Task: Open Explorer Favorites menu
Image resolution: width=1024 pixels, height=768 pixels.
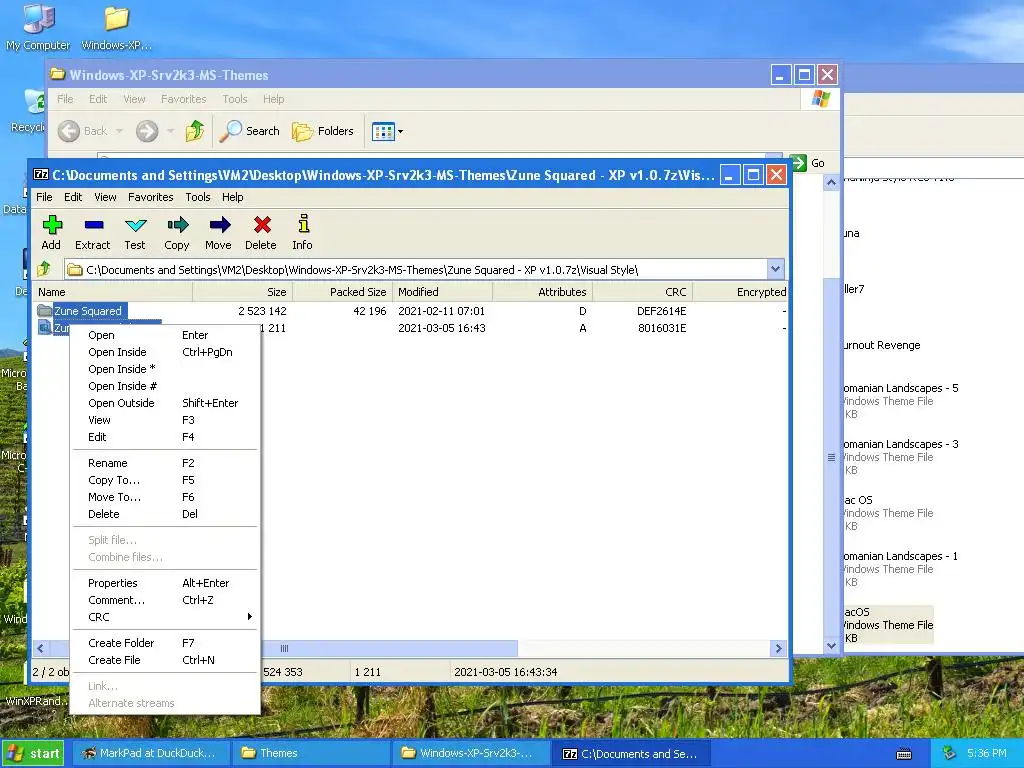Action: pyautogui.click(x=184, y=99)
